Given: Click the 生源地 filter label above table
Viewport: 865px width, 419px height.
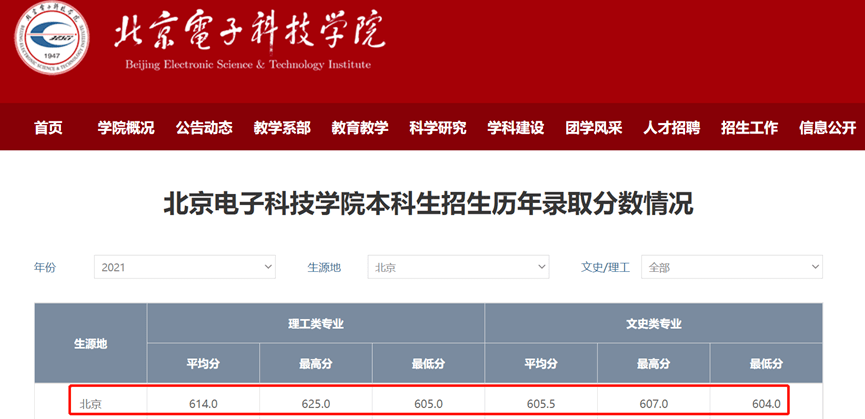Looking at the screenshot, I should pyautogui.click(x=324, y=267).
